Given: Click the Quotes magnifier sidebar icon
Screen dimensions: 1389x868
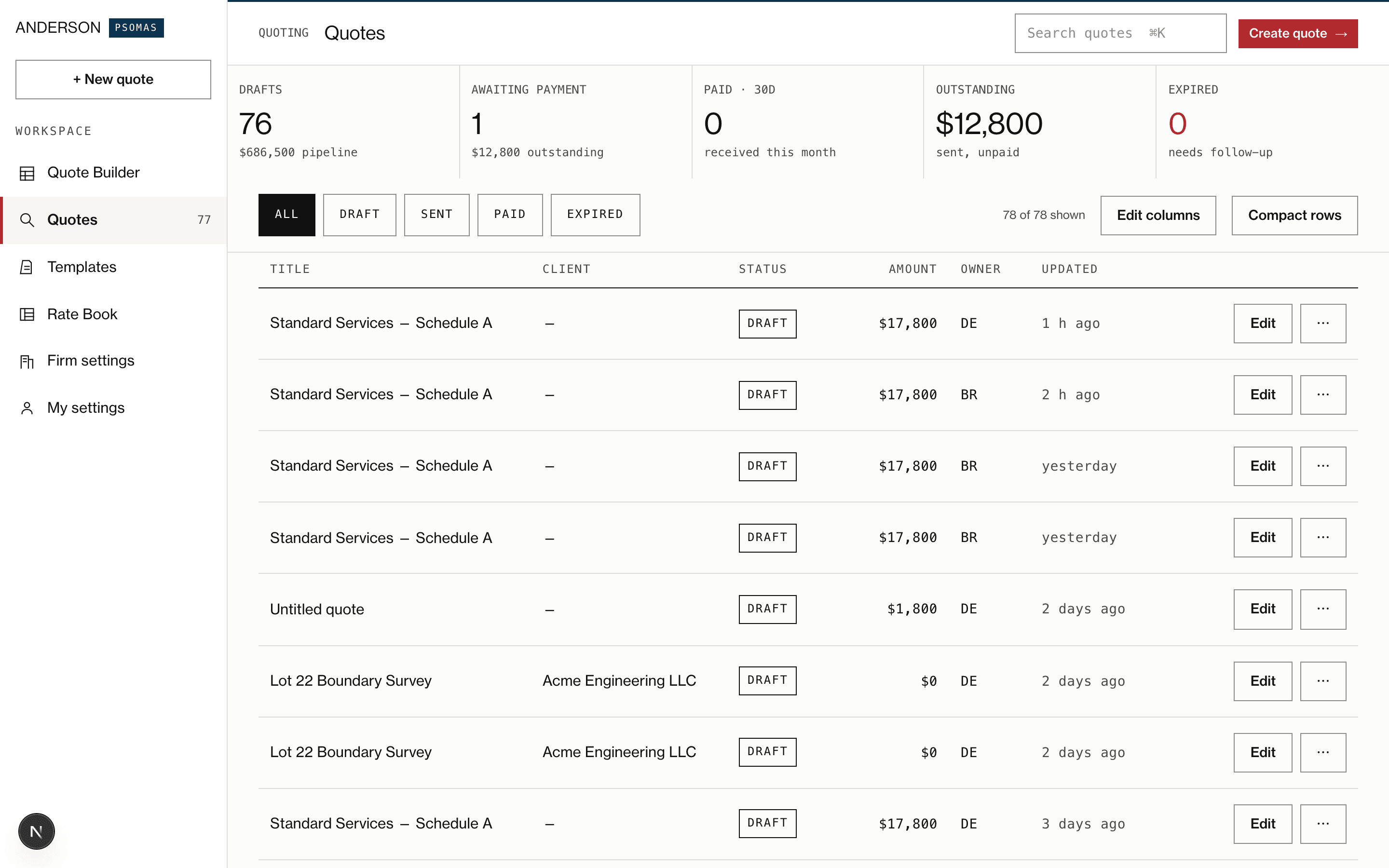Looking at the screenshot, I should pyautogui.click(x=27, y=220).
